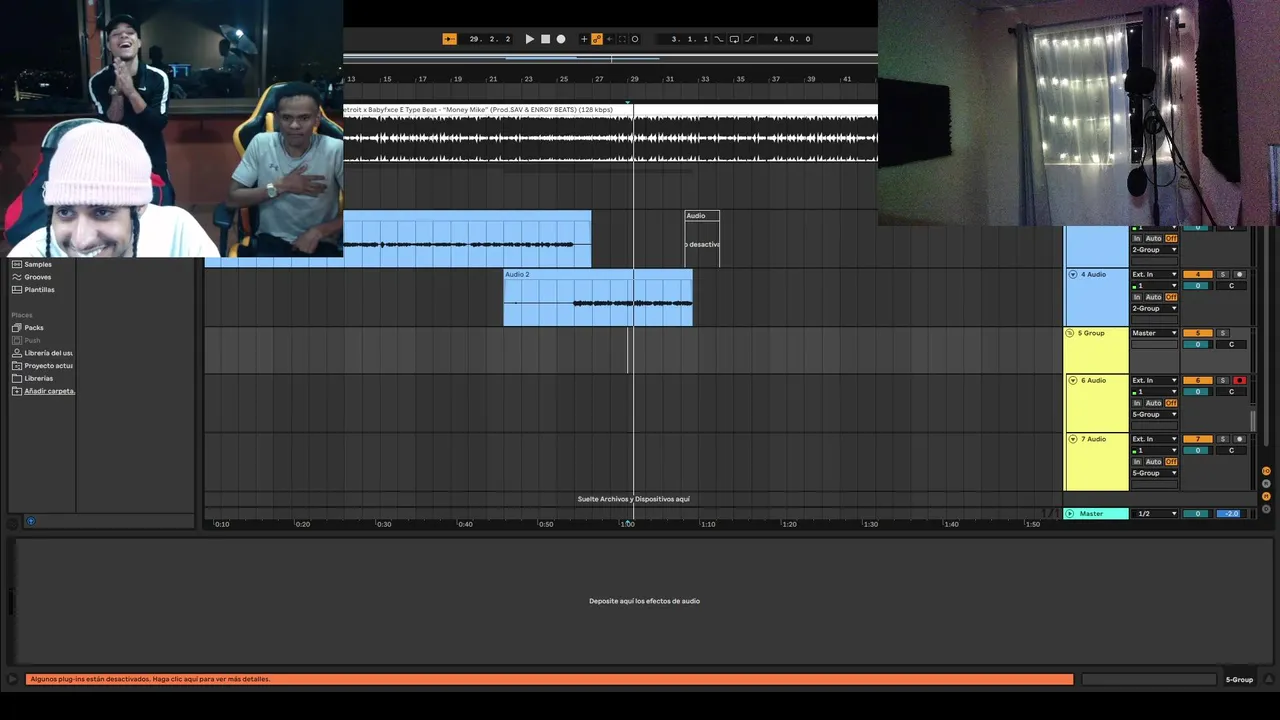Open Ext. In input dropdown on 7 Audio
The image size is (1280, 720).
click(1155, 439)
